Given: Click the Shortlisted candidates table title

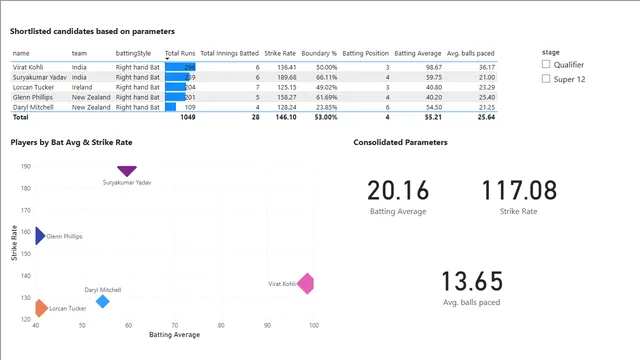Looking at the screenshot, I should click(x=92, y=31).
